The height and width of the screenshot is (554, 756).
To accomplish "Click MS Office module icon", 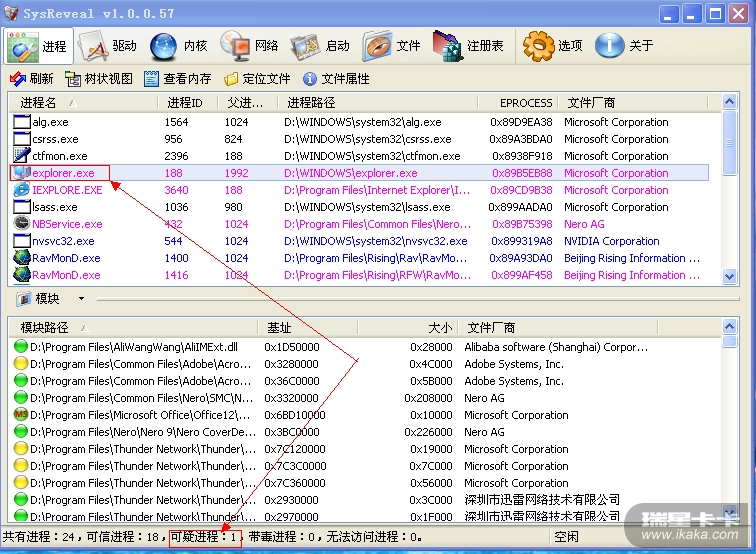I will pyautogui.click(x=21, y=414).
